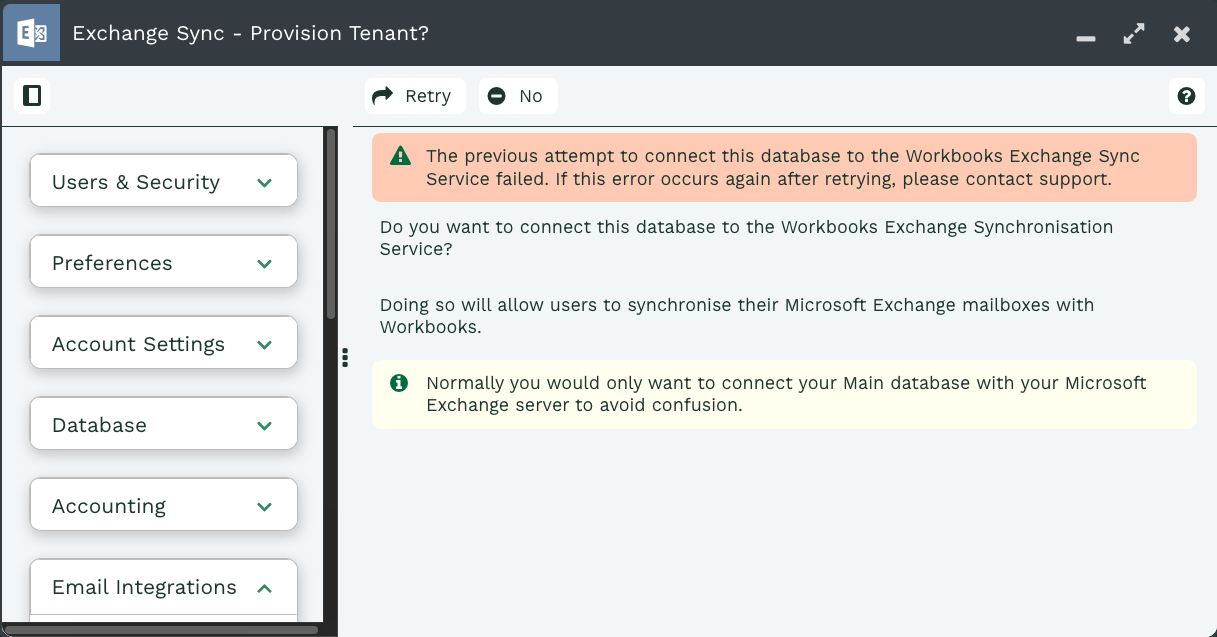Viewport: 1217px width, 637px height.
Task: Choose the No button
Action: click(517, 96)
